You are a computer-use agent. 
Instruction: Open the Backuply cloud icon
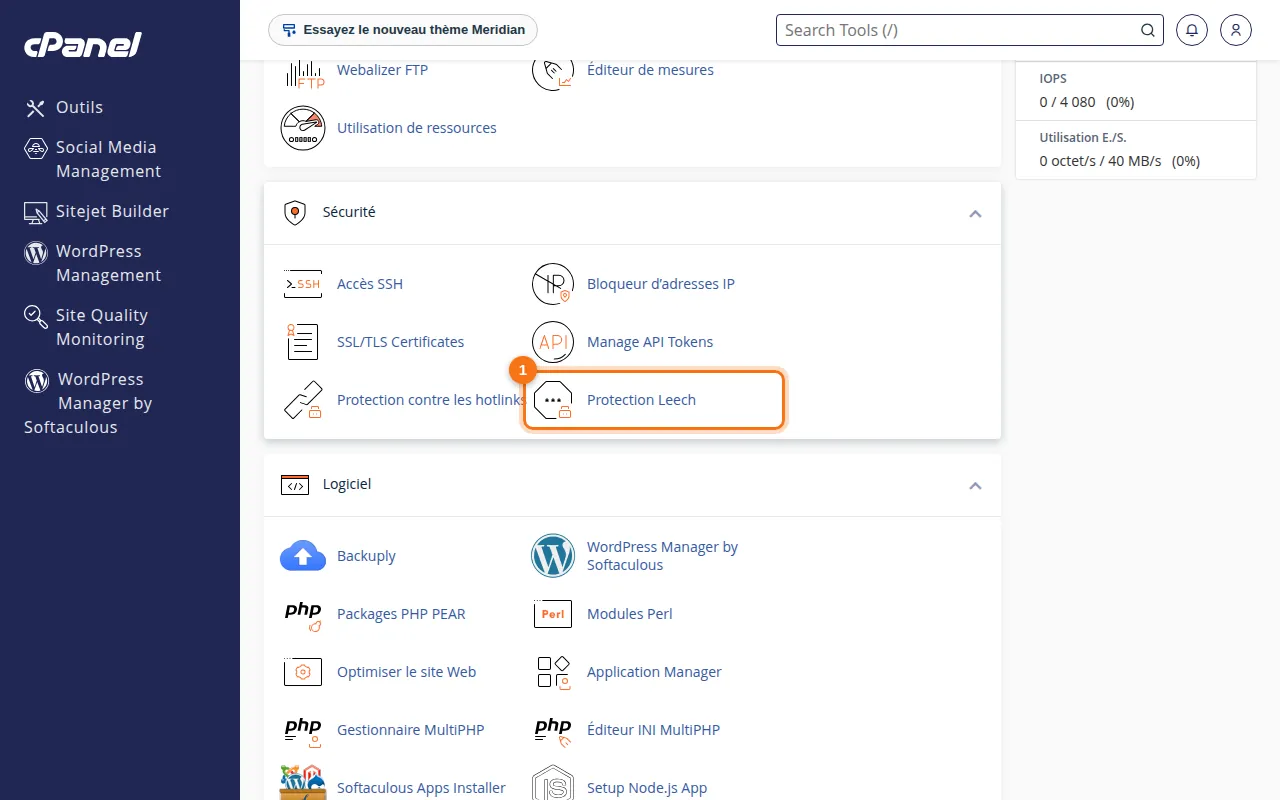click(x=303, y=556)
